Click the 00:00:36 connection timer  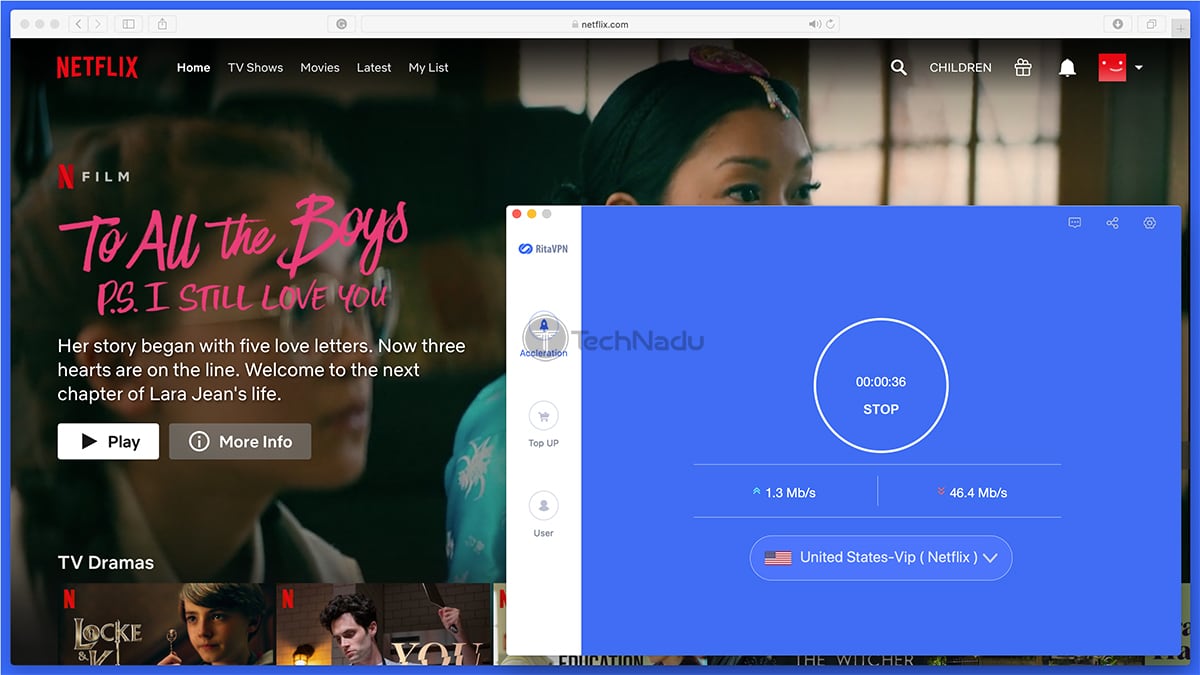coord(881,382)
